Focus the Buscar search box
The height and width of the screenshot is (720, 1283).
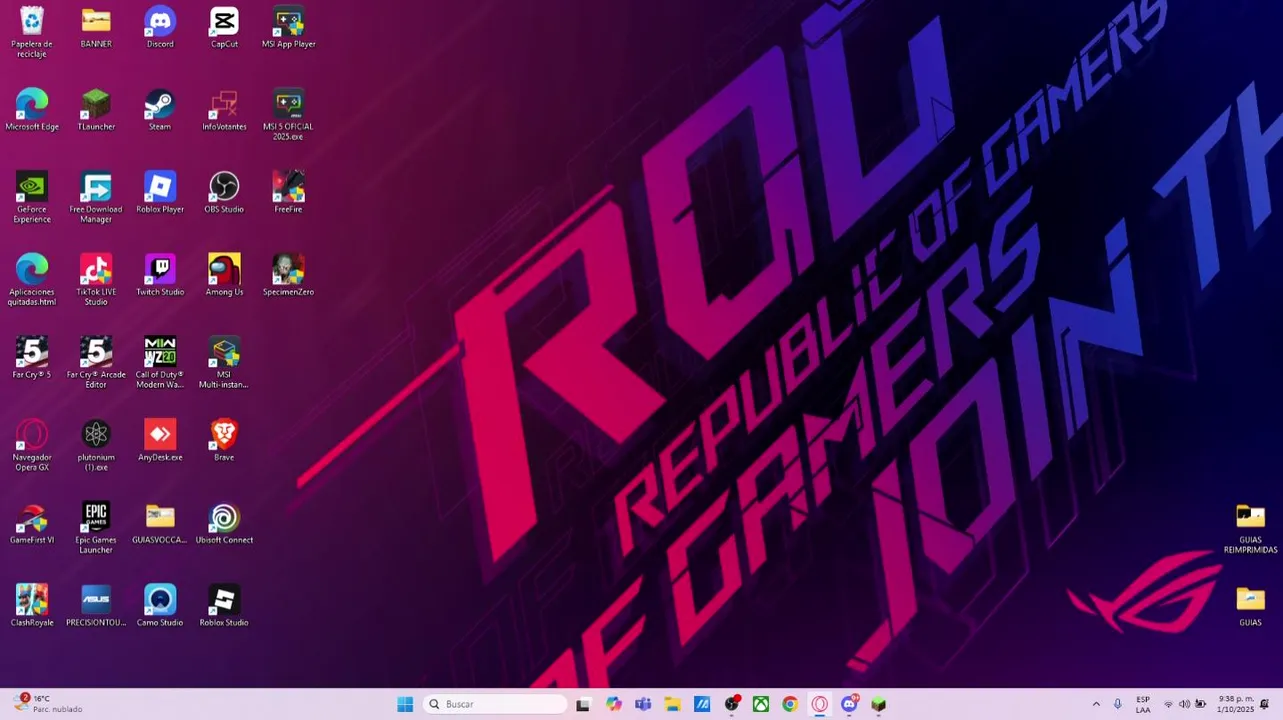[495, 704]
